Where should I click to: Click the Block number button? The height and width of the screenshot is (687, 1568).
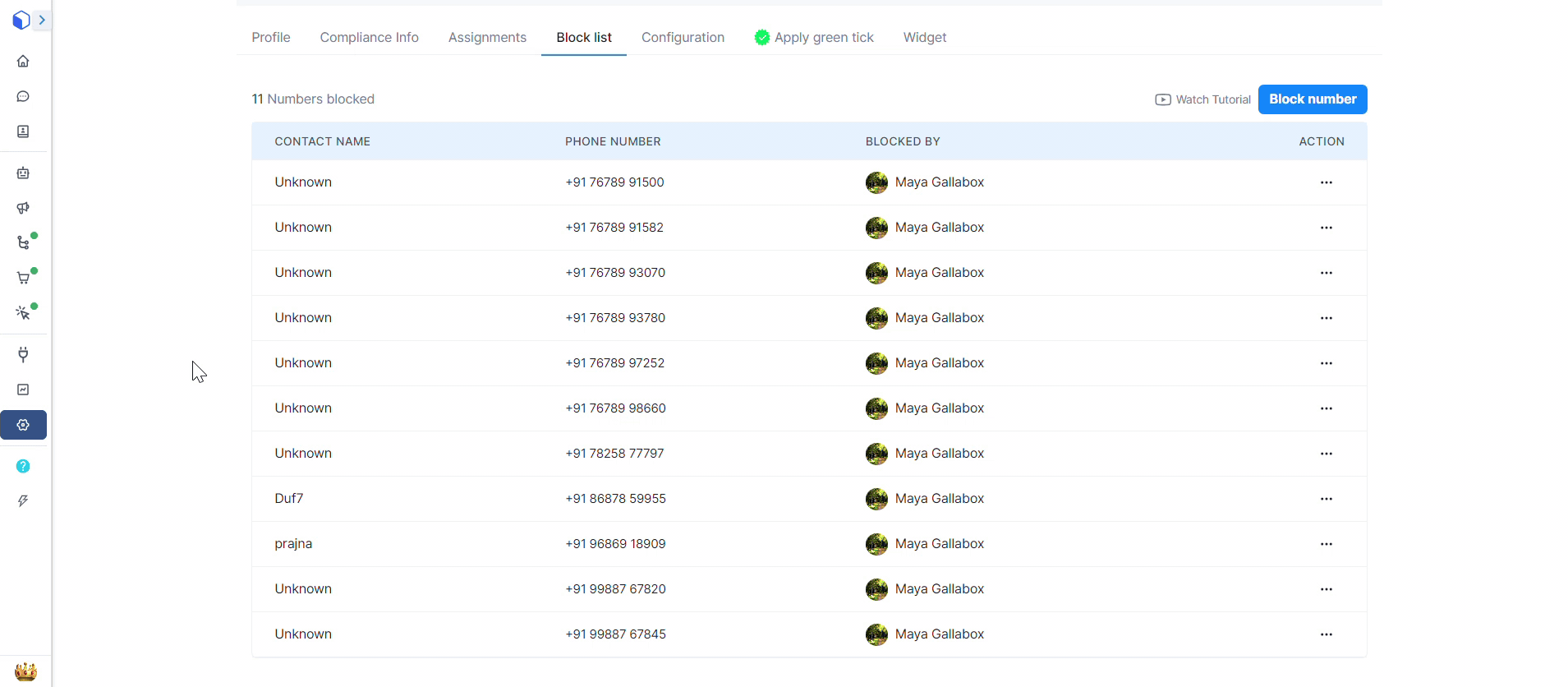1312,99
